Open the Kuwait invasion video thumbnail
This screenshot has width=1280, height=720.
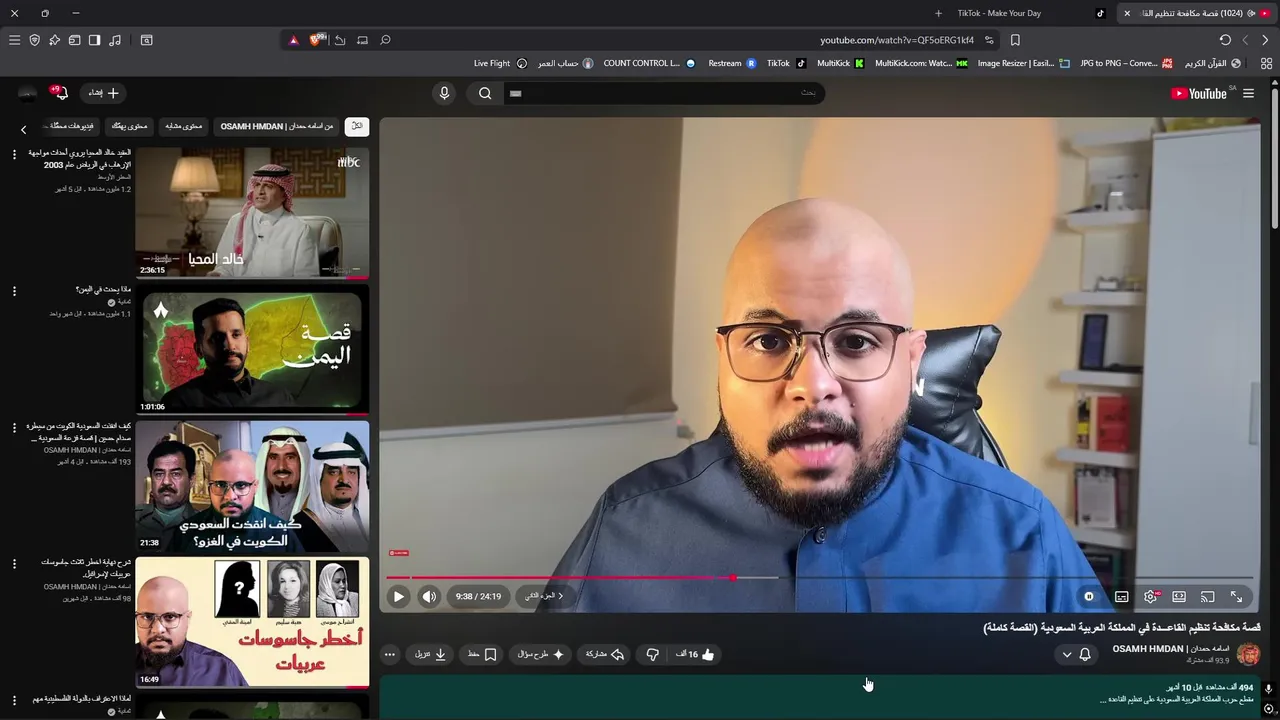pos(252,485)
